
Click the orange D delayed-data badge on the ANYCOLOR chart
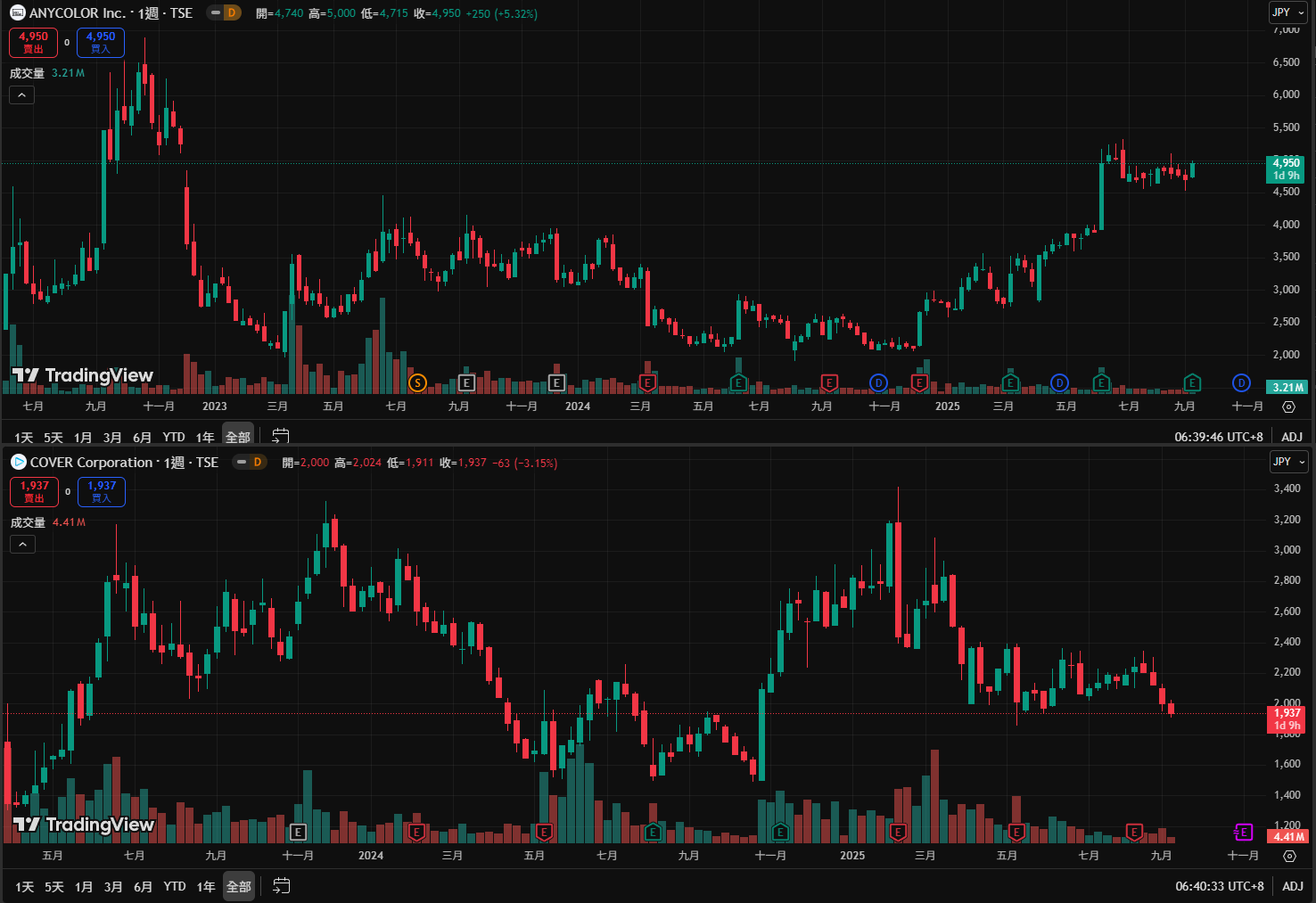(x=232, y=12)
